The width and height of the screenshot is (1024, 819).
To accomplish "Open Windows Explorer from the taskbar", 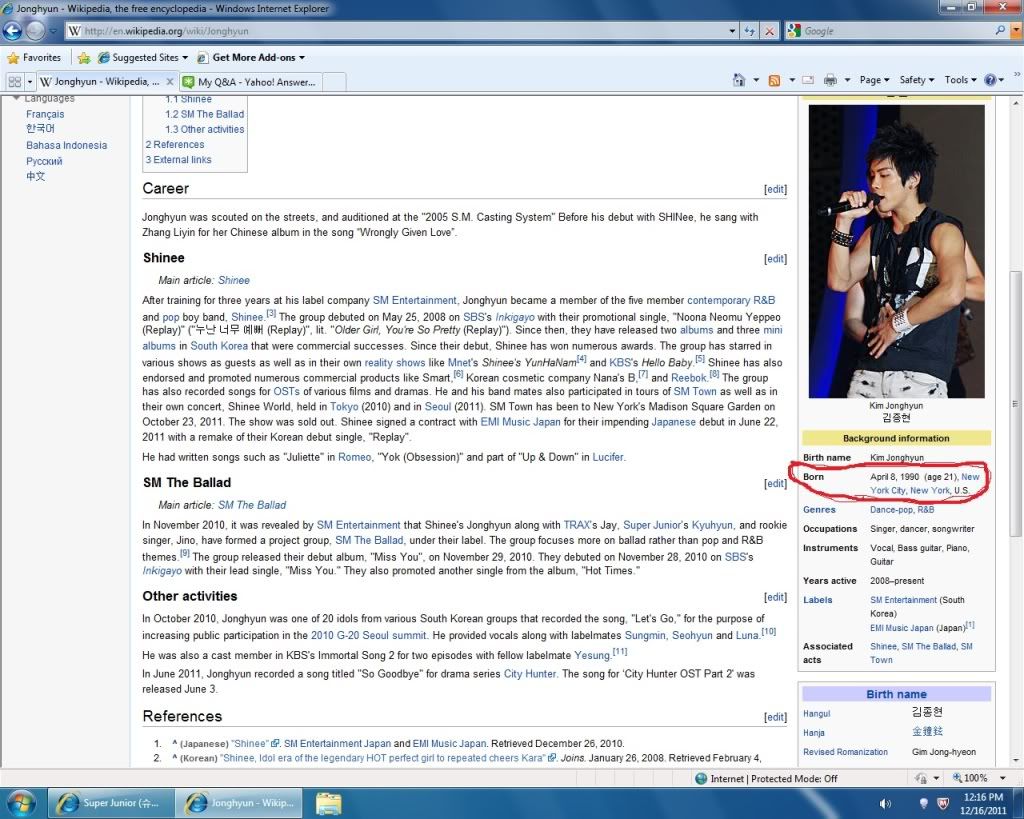I will pos(329,802).
